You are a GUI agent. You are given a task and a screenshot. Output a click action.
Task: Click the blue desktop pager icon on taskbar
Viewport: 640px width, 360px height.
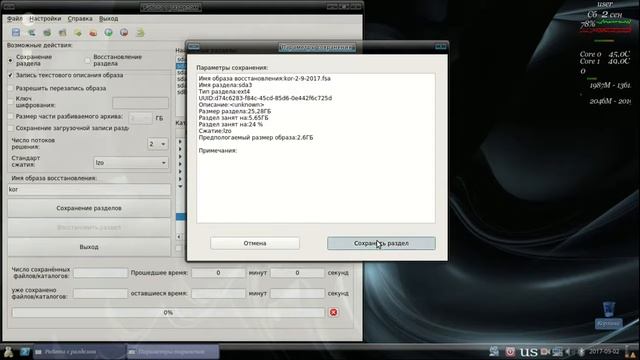coord(25,351)
